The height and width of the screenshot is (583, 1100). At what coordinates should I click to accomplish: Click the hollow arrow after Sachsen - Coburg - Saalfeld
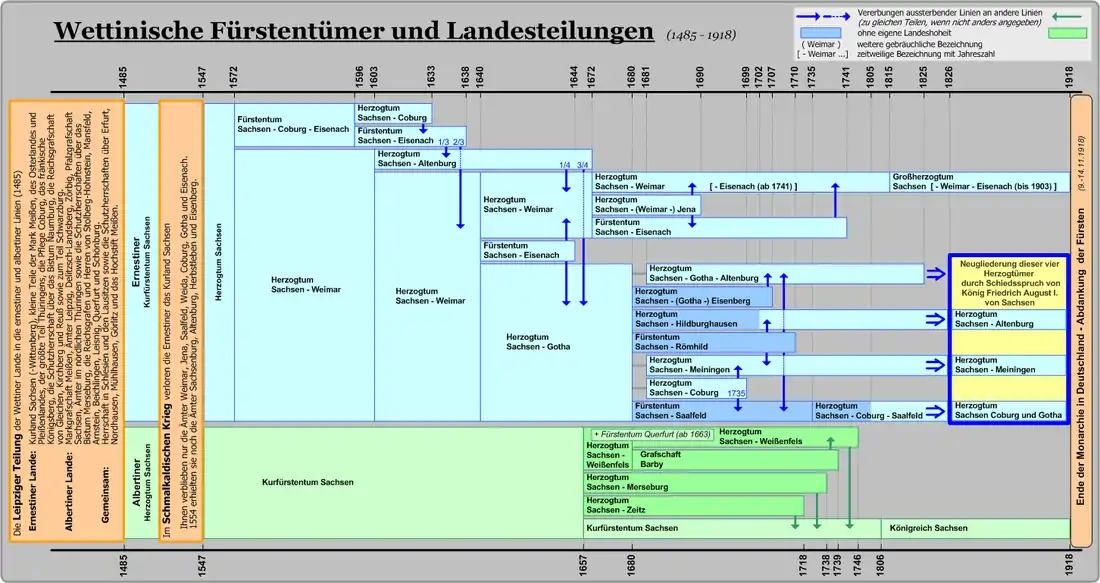pyautogui.click(x=934, y=410)
